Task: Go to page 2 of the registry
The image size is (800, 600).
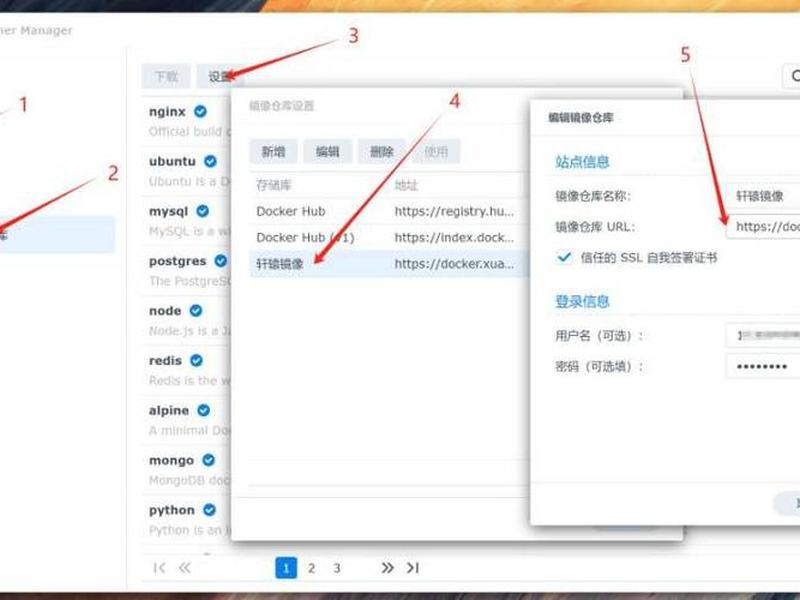Action: [311, 568]
